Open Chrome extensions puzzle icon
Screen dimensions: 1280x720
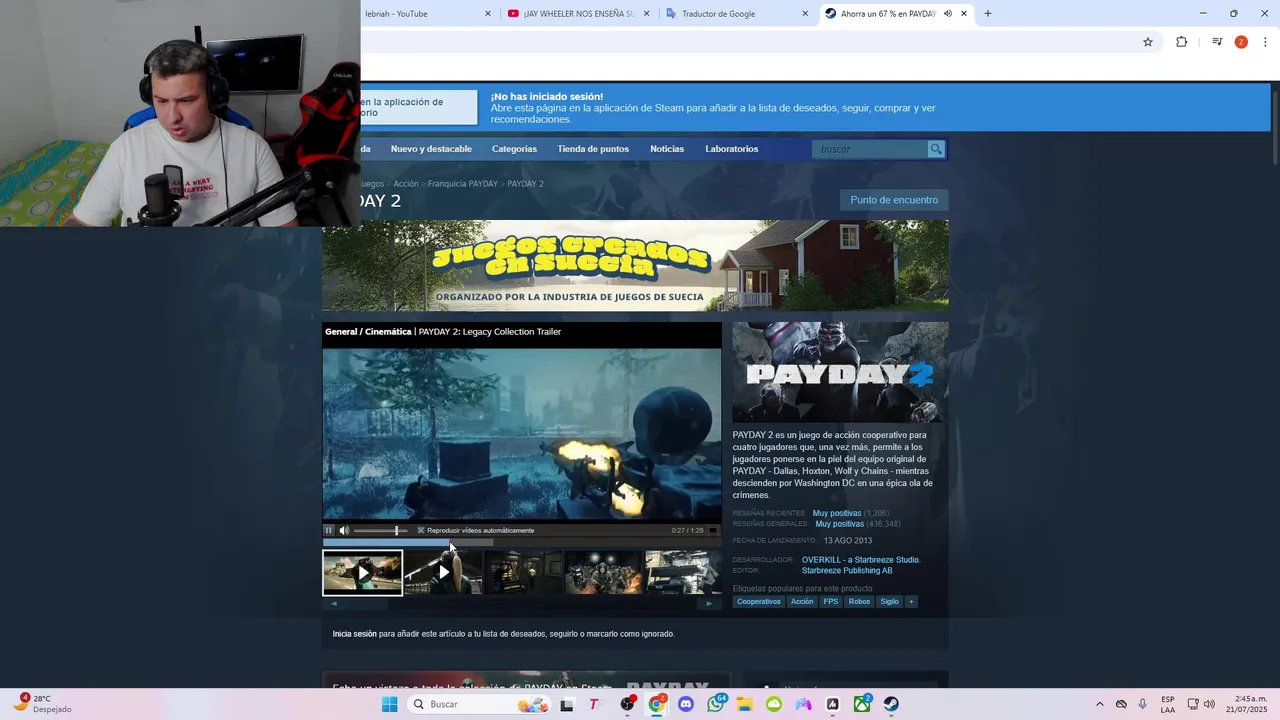[1182, 42]
